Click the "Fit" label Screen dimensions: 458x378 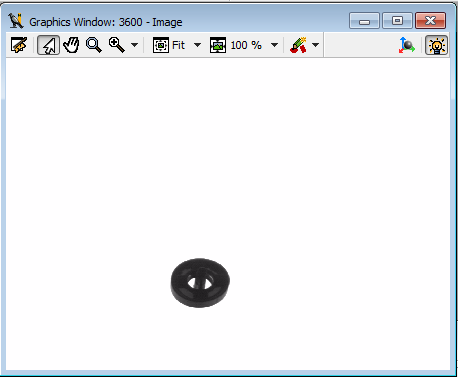click(179, 45)
